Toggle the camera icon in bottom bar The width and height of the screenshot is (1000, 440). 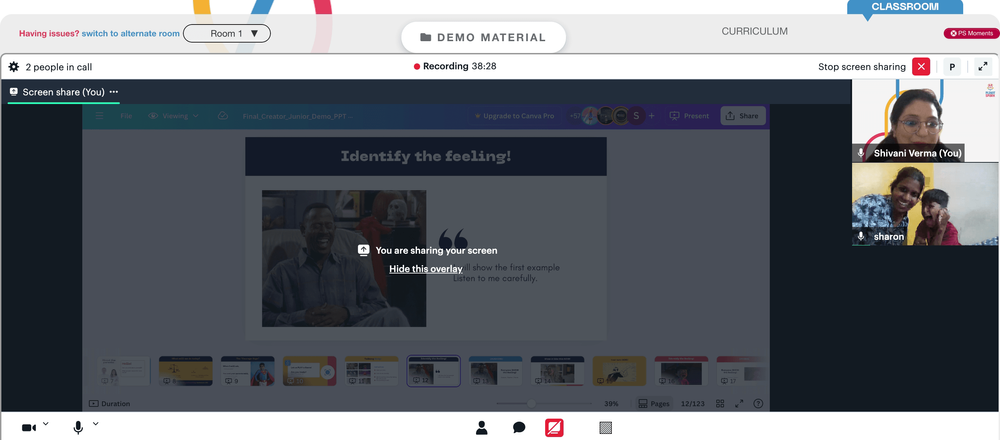click(x=29, y=428)
